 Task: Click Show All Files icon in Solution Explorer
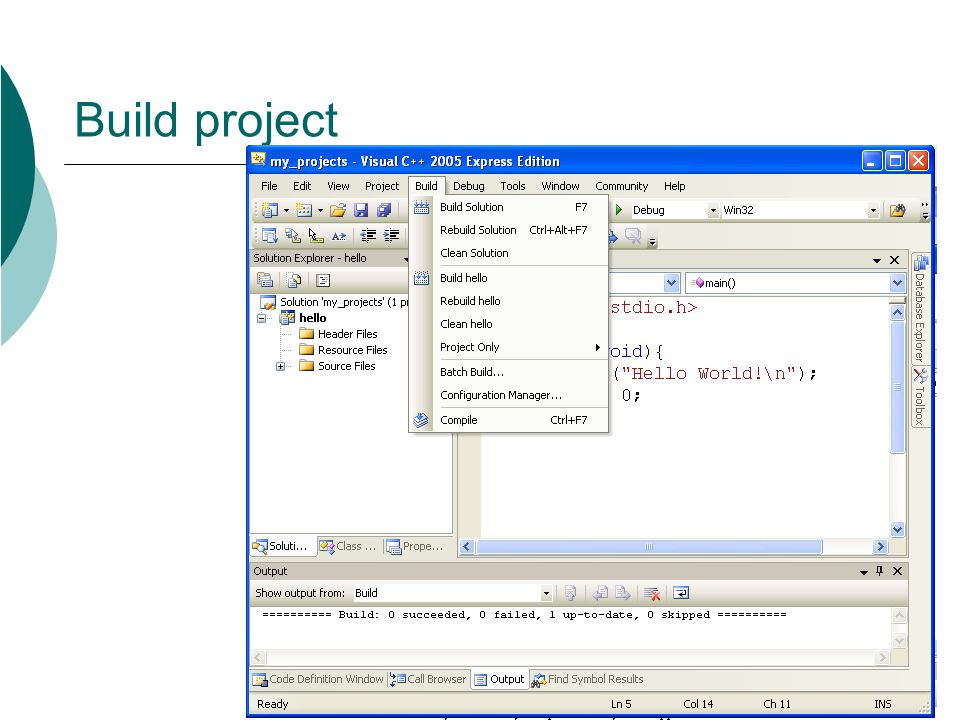point(294,280)
